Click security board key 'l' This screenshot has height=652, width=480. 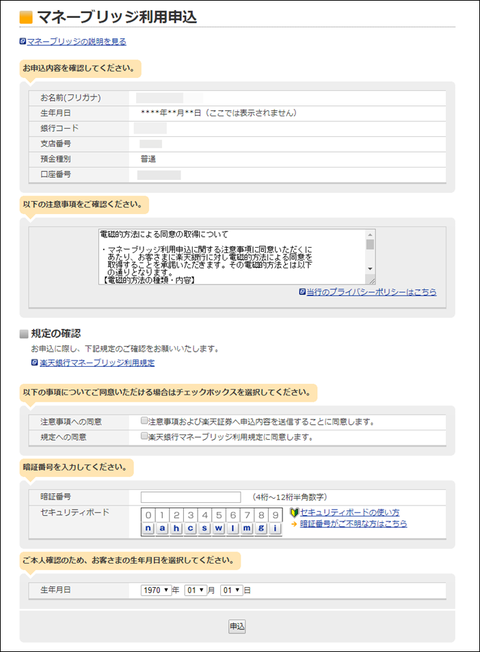click(x=233, y=528)
